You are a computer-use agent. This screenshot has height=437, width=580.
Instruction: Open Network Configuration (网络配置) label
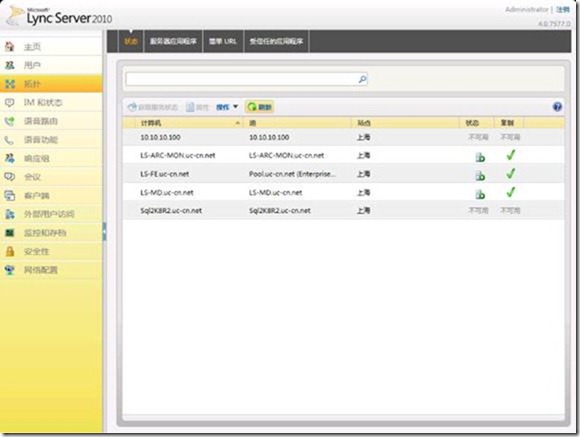[x=41, y=270]
